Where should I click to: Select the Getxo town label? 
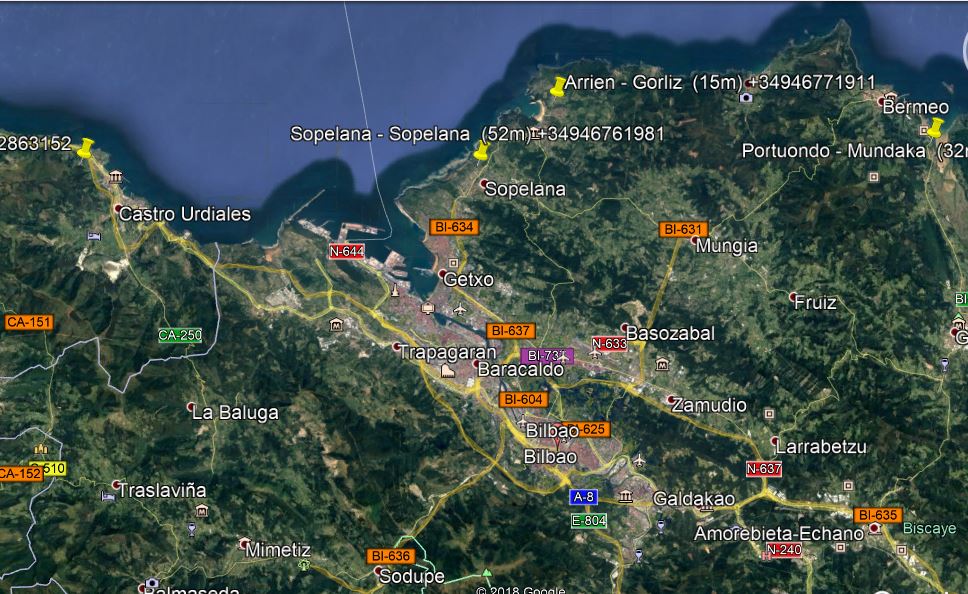[x=468, y=279]
